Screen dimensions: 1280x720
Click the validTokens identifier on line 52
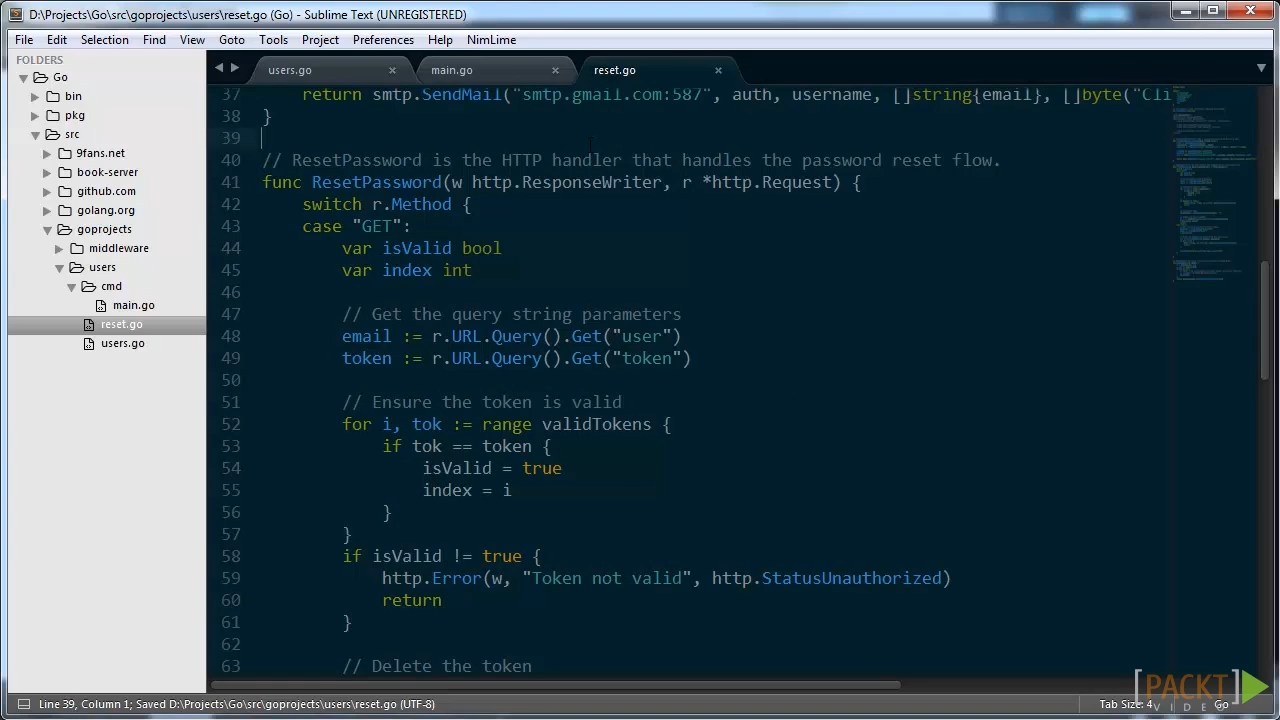596,424
